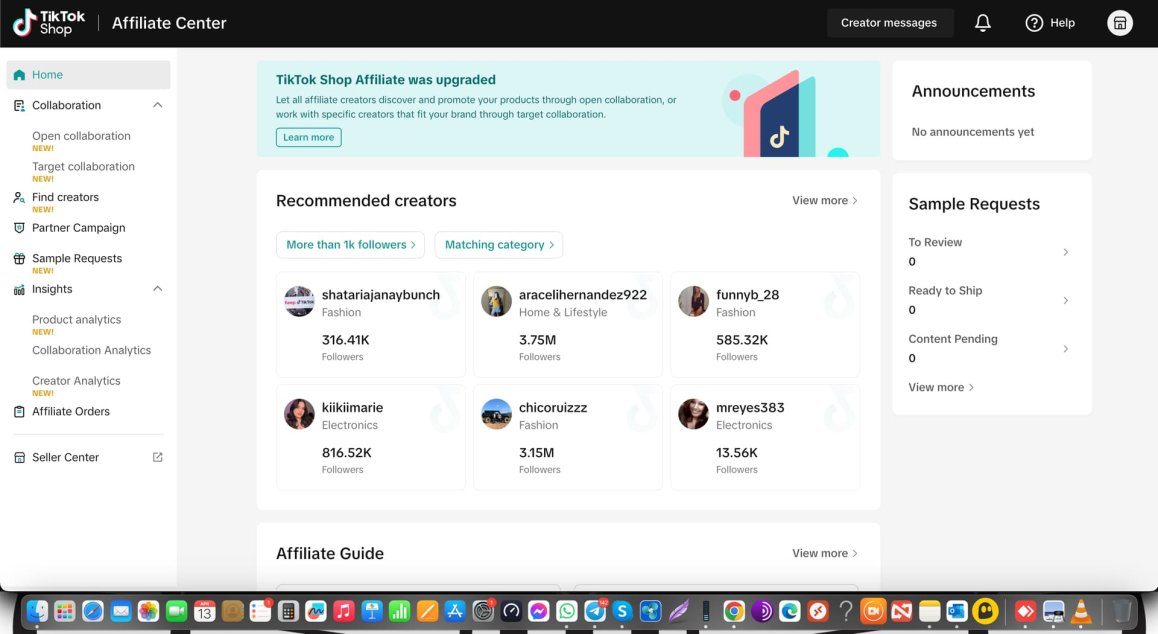Open Telegram from the dock
Screen dimensions: 1158x634
[595, 611]
